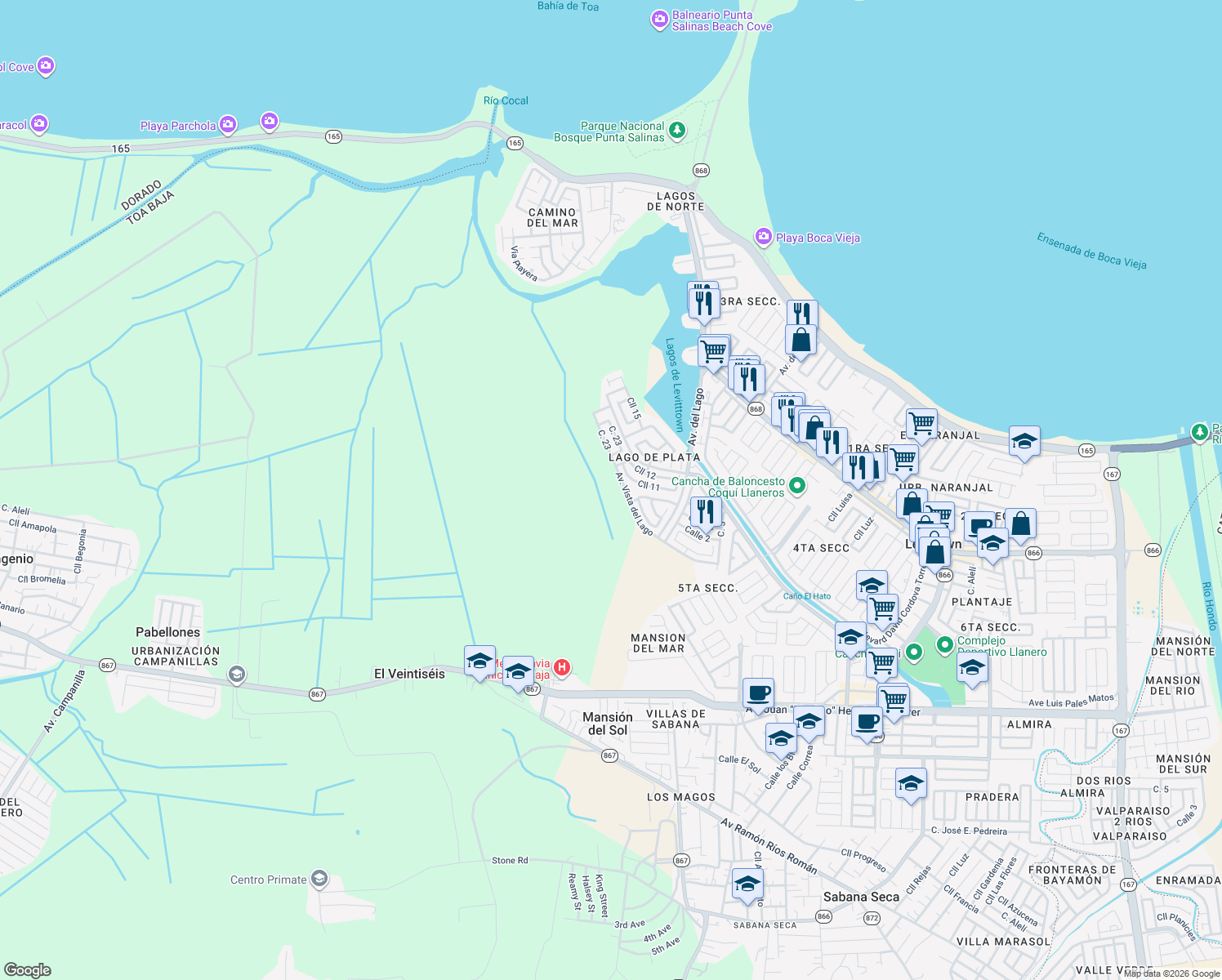Select the graduation cap icon near Pradera
The width and height of the screenshot is (1222, 980).
(911, 784)
